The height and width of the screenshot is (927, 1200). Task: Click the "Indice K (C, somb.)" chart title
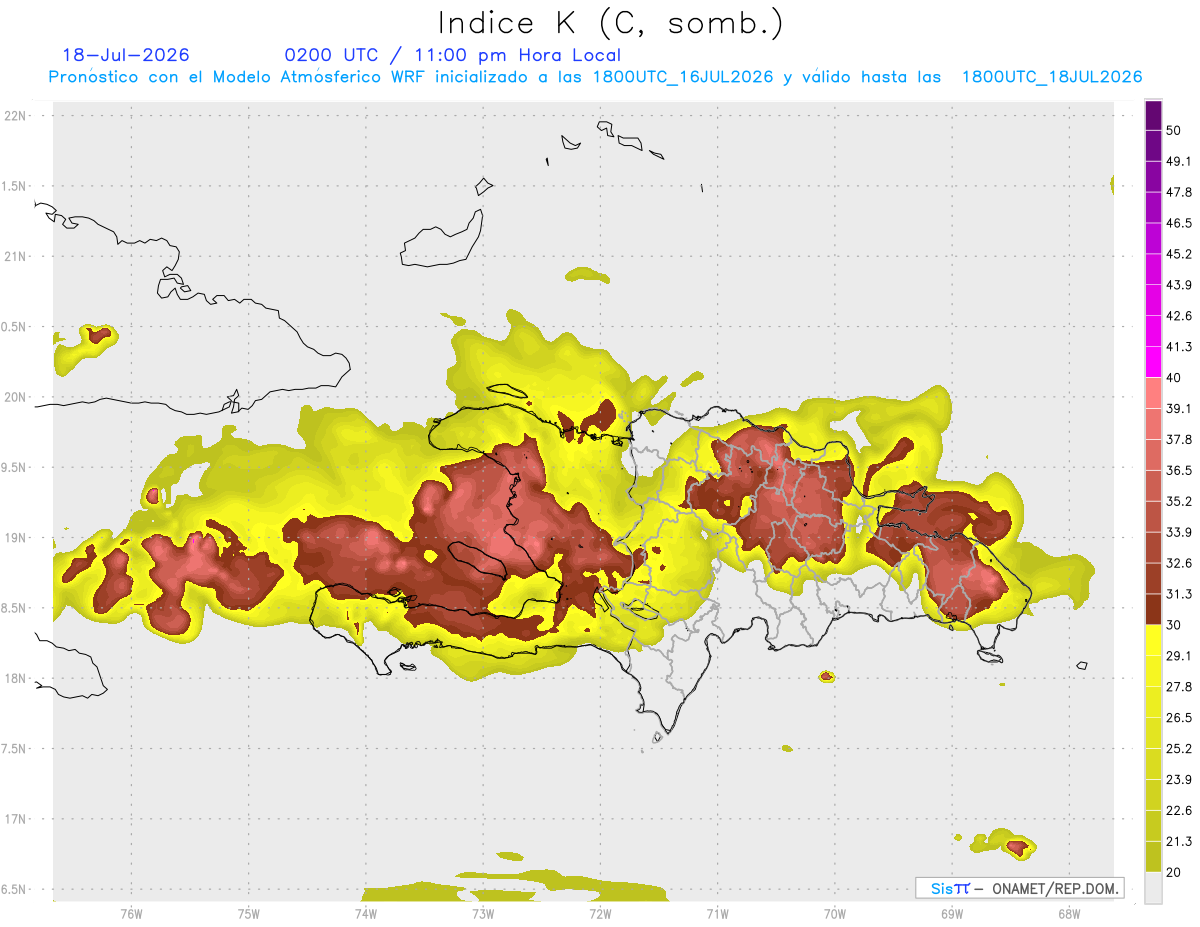pos(611,23)
